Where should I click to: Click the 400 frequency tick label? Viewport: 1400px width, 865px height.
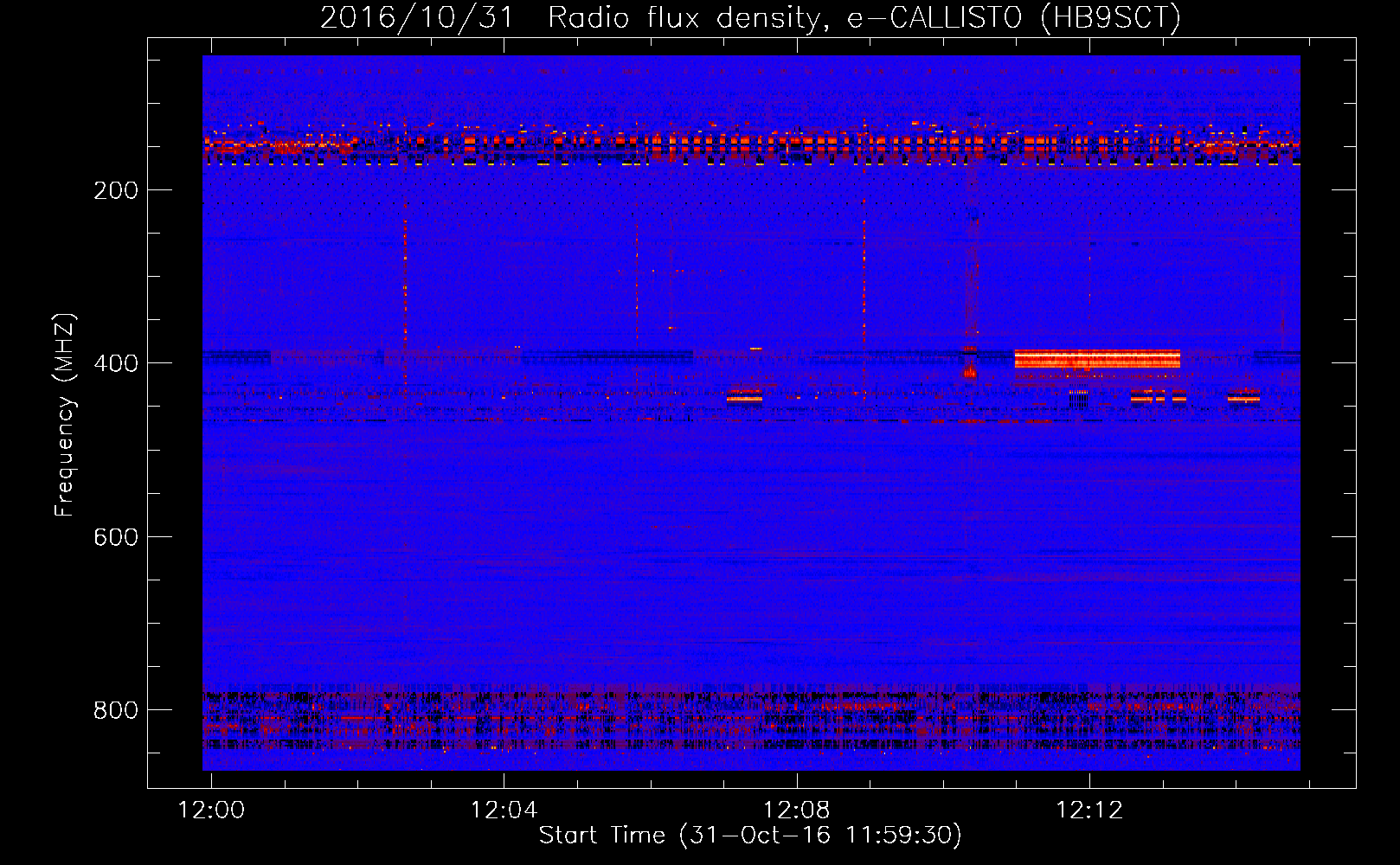click(x=116, y=363)
